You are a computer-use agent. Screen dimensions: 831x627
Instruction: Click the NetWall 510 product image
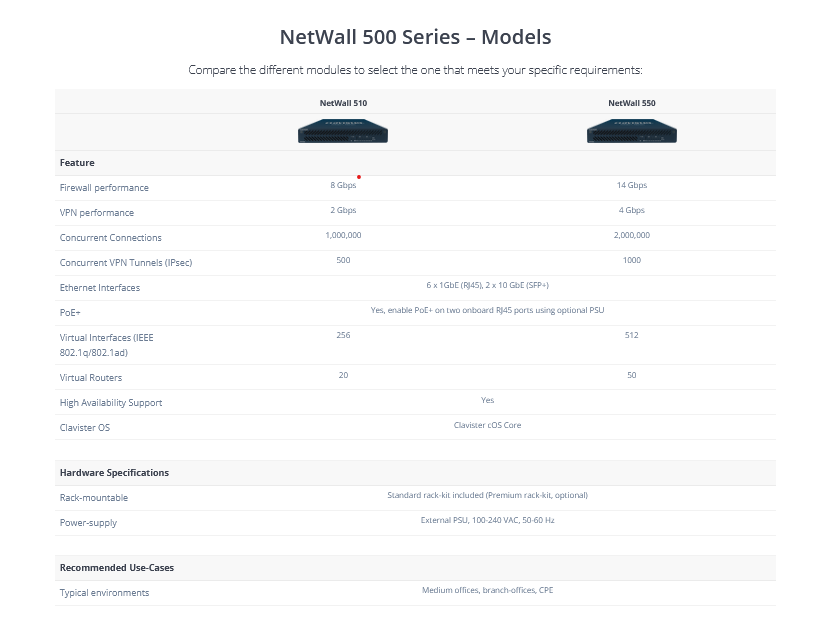[x=343, y=132]
